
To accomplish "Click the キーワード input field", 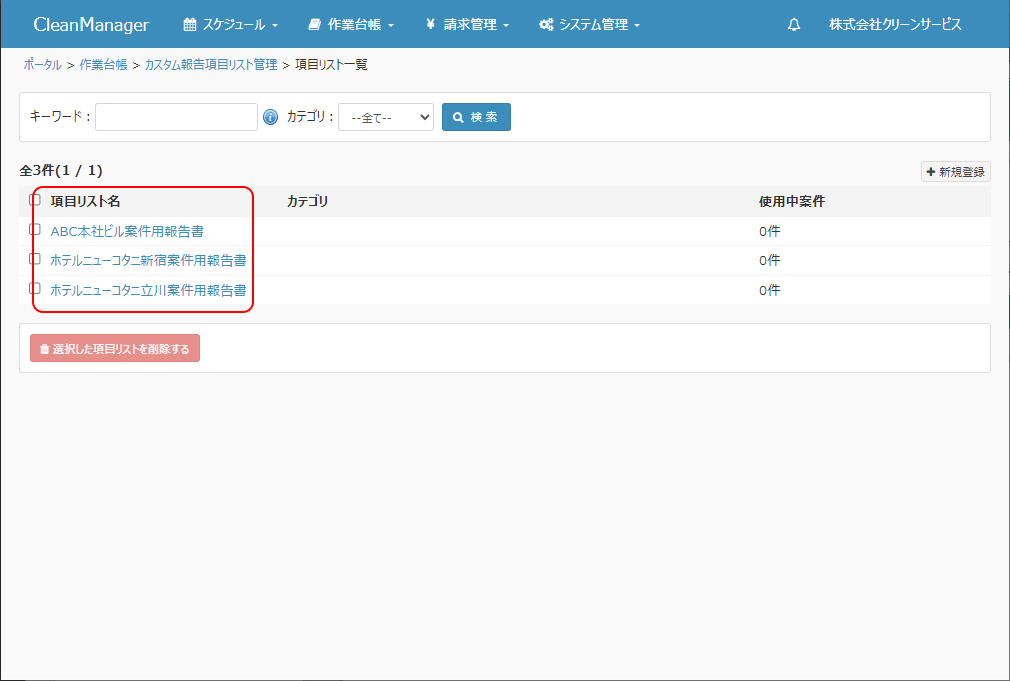I will (x=176, y=117).
